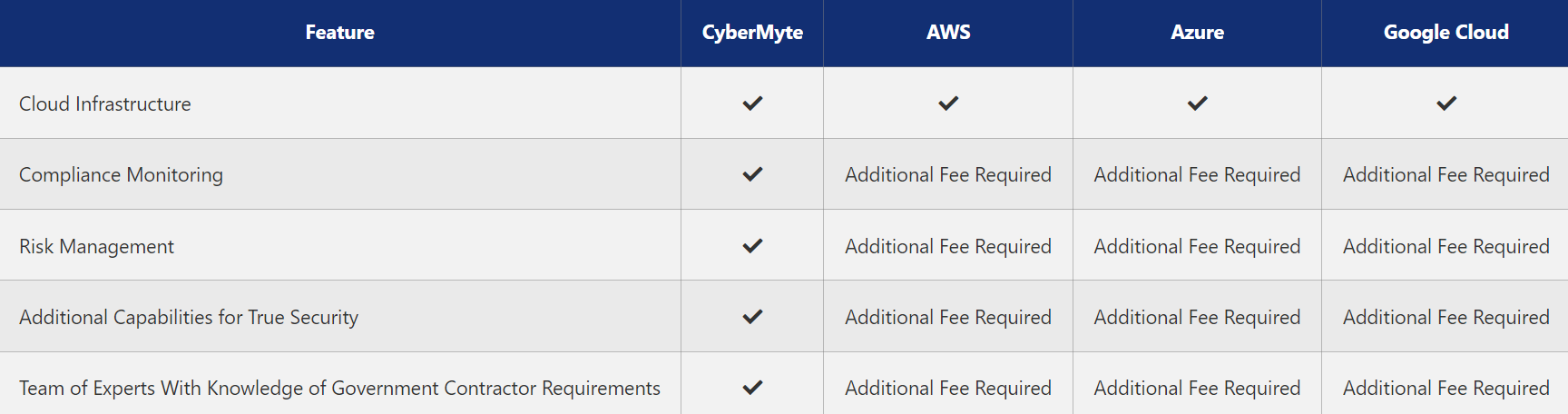
Task: Click CyberMyte checkmark for Team of Experts
Action: 752,388
